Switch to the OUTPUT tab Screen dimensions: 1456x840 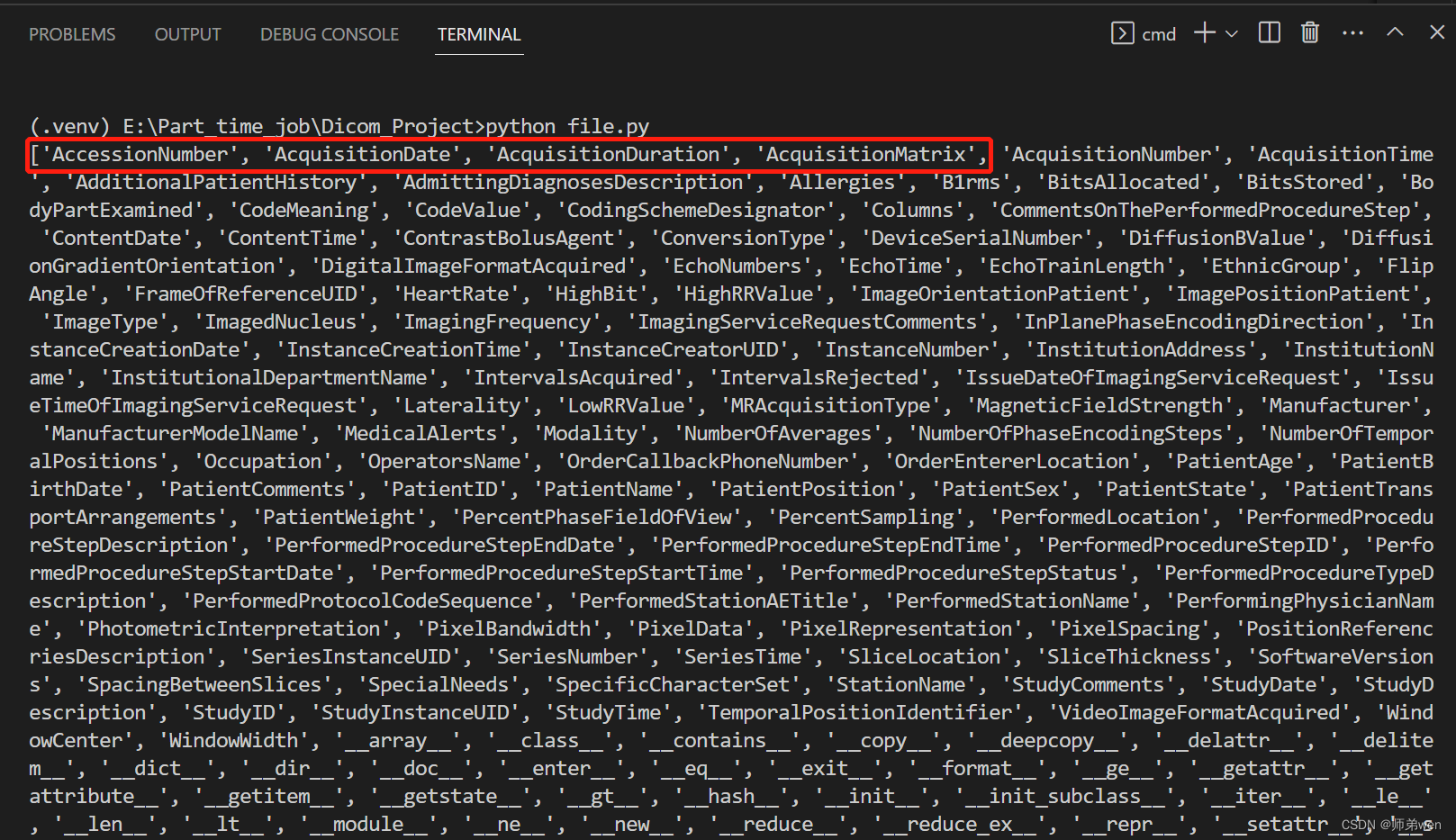[187, 33]
